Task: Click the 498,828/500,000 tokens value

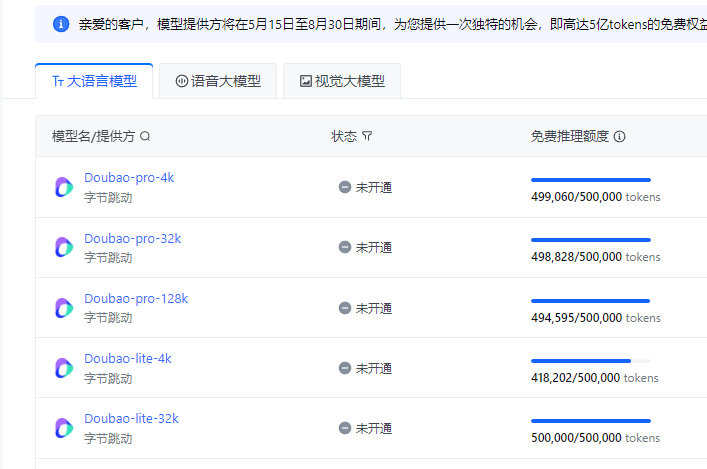Action: tap(596, 257)
